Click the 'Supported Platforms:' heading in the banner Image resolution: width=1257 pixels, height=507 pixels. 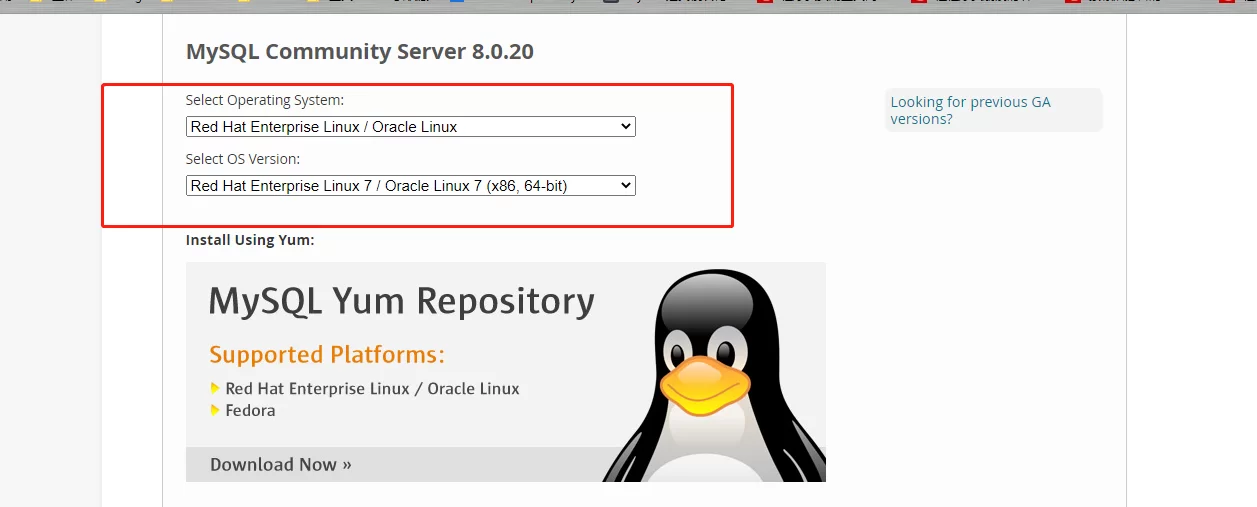tap(327, 355)
